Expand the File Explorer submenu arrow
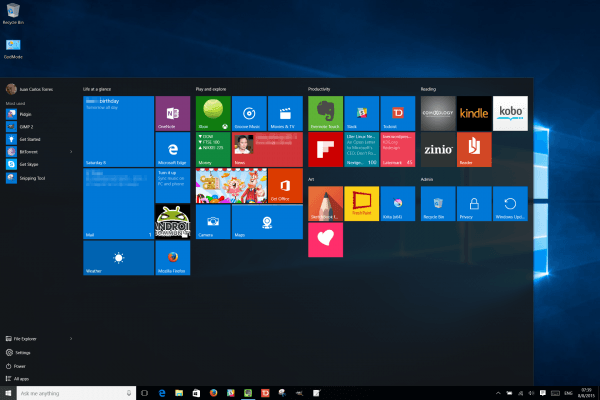Viewport: 600px width, 400px height. (71, 339)
